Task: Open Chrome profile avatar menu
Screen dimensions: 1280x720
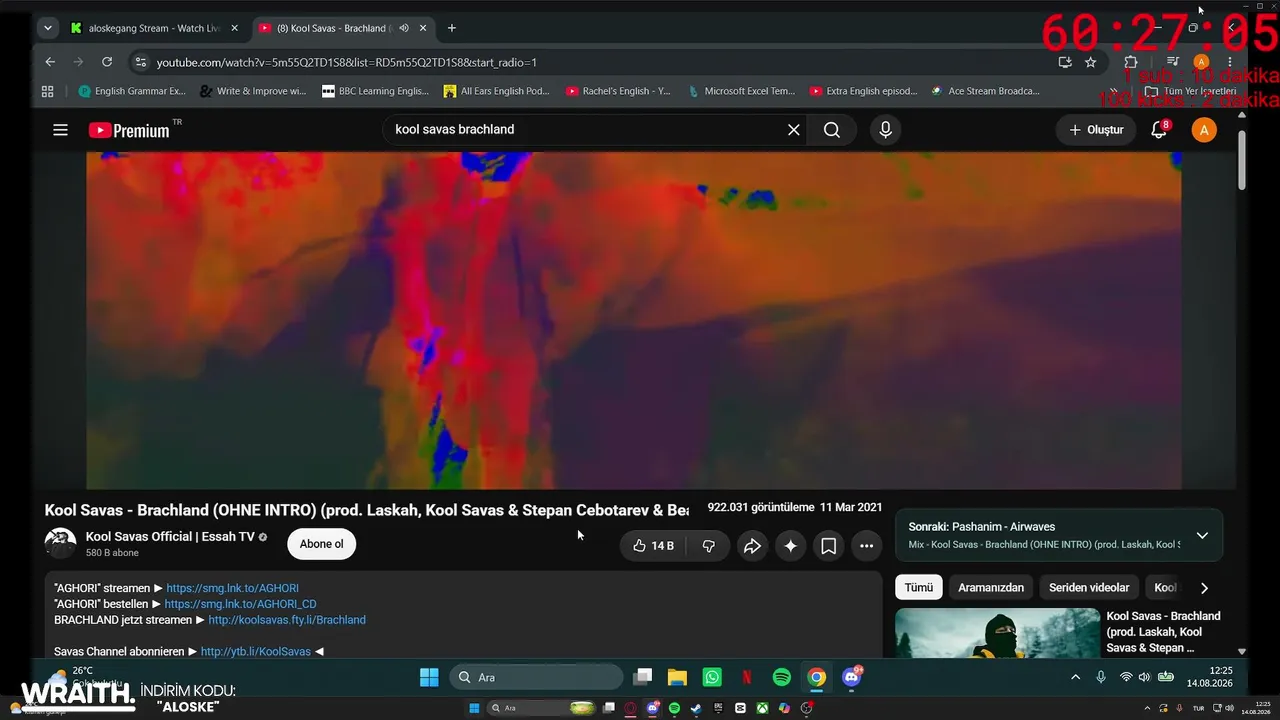Action: coord(1201,62)
